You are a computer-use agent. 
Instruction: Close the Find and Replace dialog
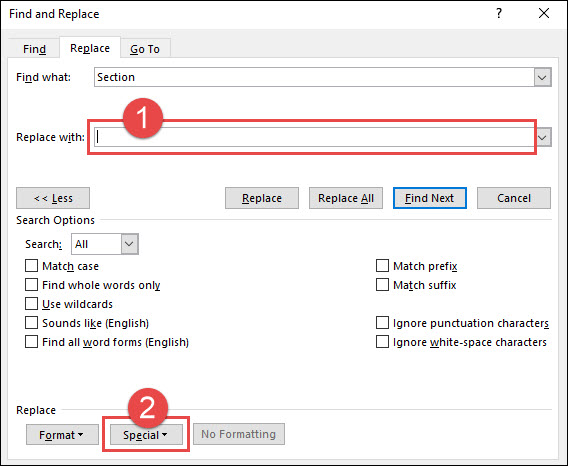[x=544, y=13]
